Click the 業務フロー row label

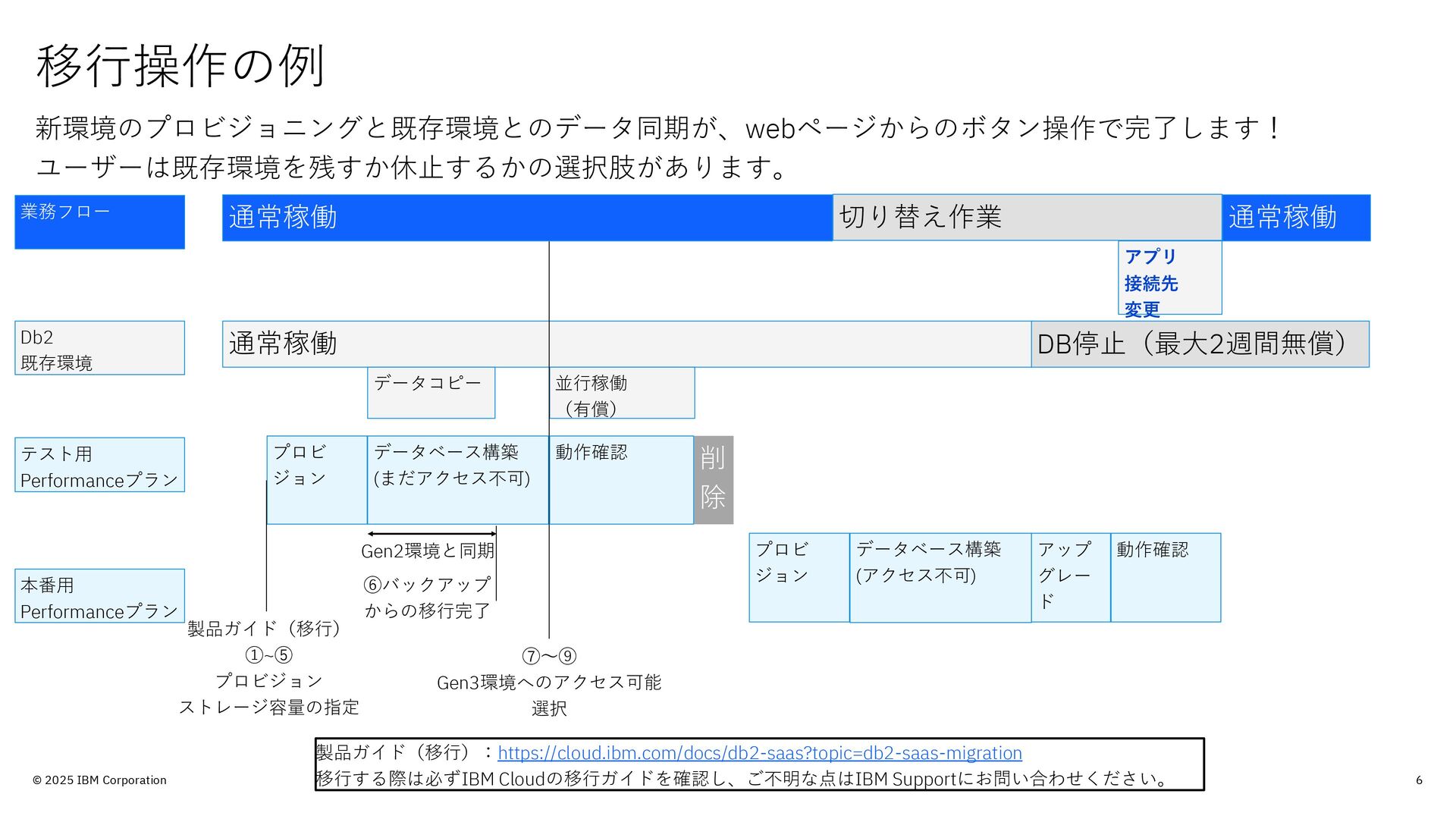(99, 221)
